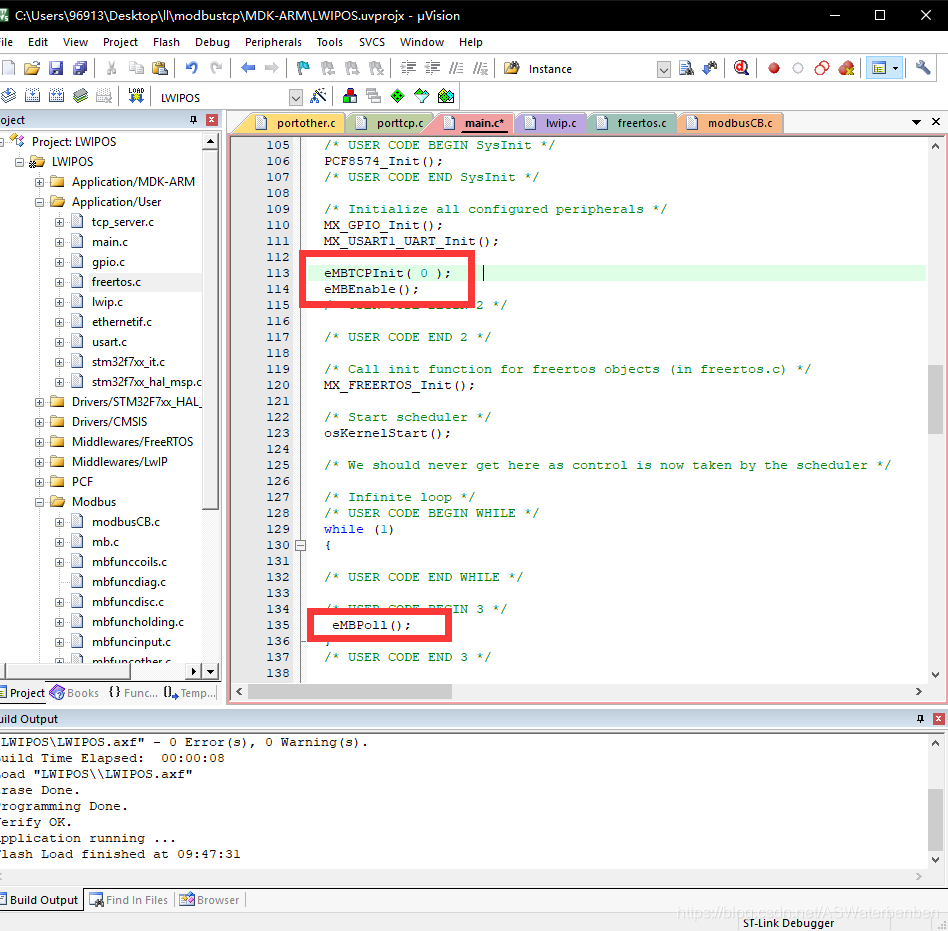
Task: Select ethernetif.c in the project tree
Action: 122,322
